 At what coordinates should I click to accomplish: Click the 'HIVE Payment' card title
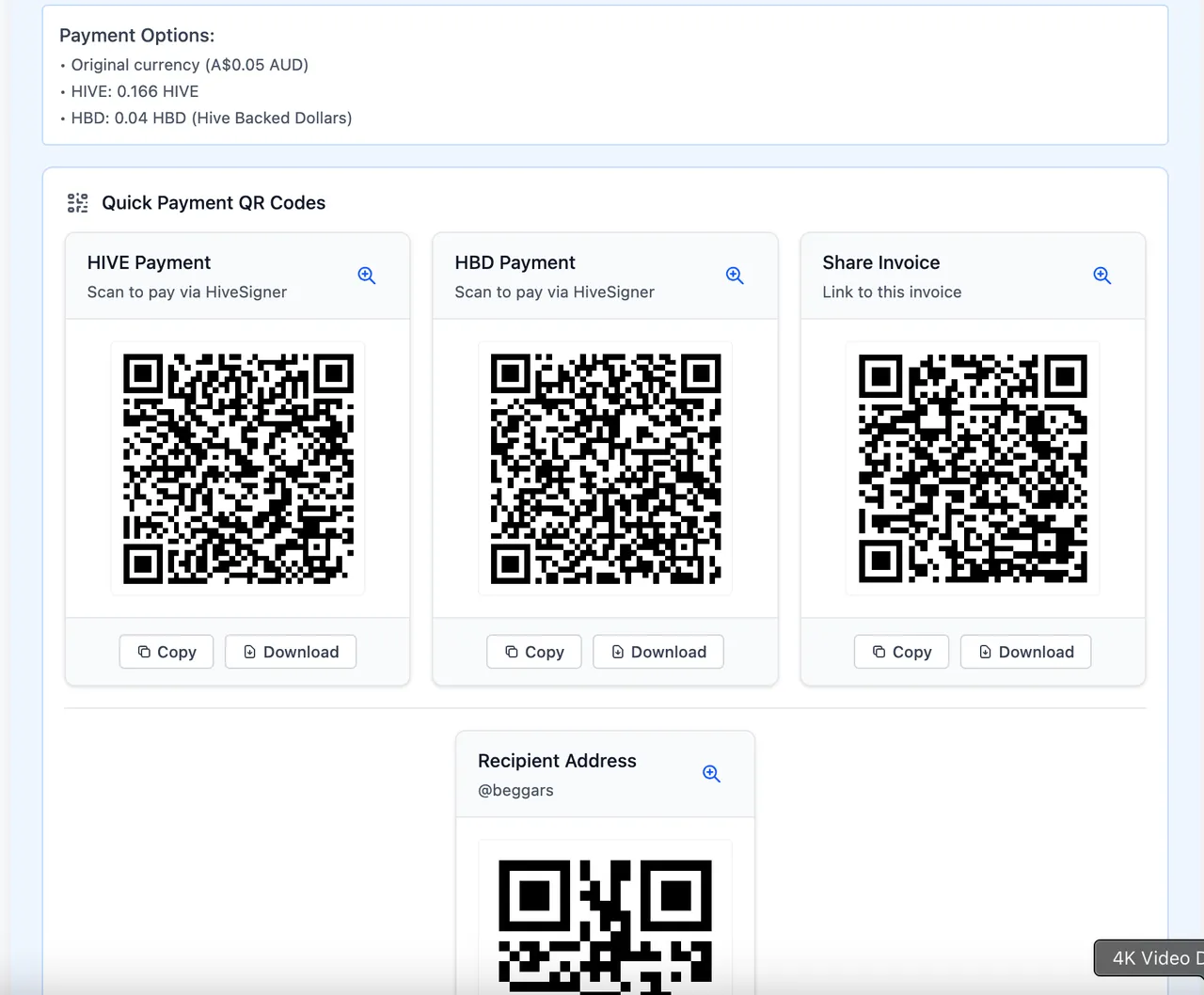coord(149,262)
